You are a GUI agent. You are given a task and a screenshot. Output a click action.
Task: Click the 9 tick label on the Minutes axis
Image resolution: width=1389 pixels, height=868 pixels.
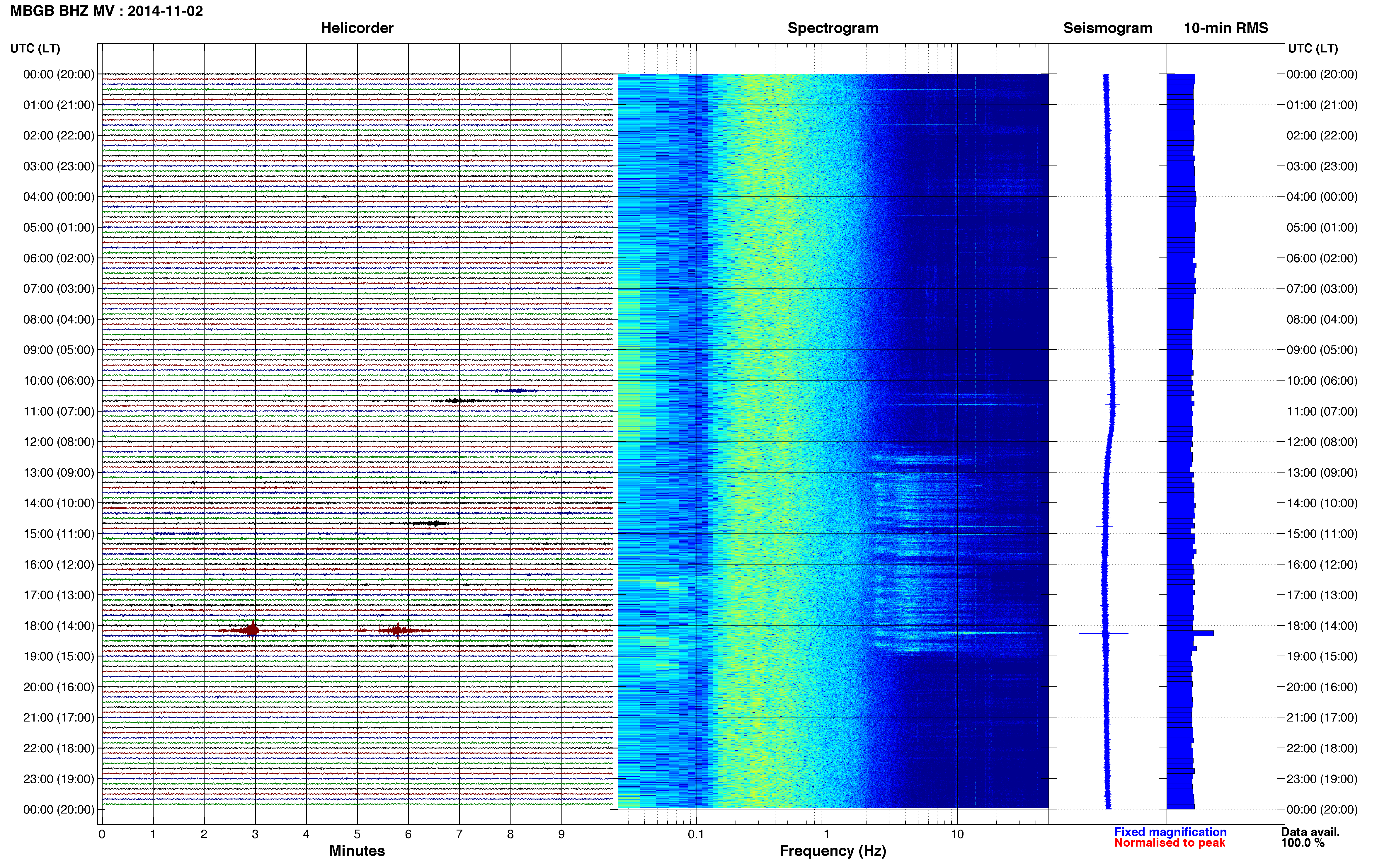coord(561,834)
